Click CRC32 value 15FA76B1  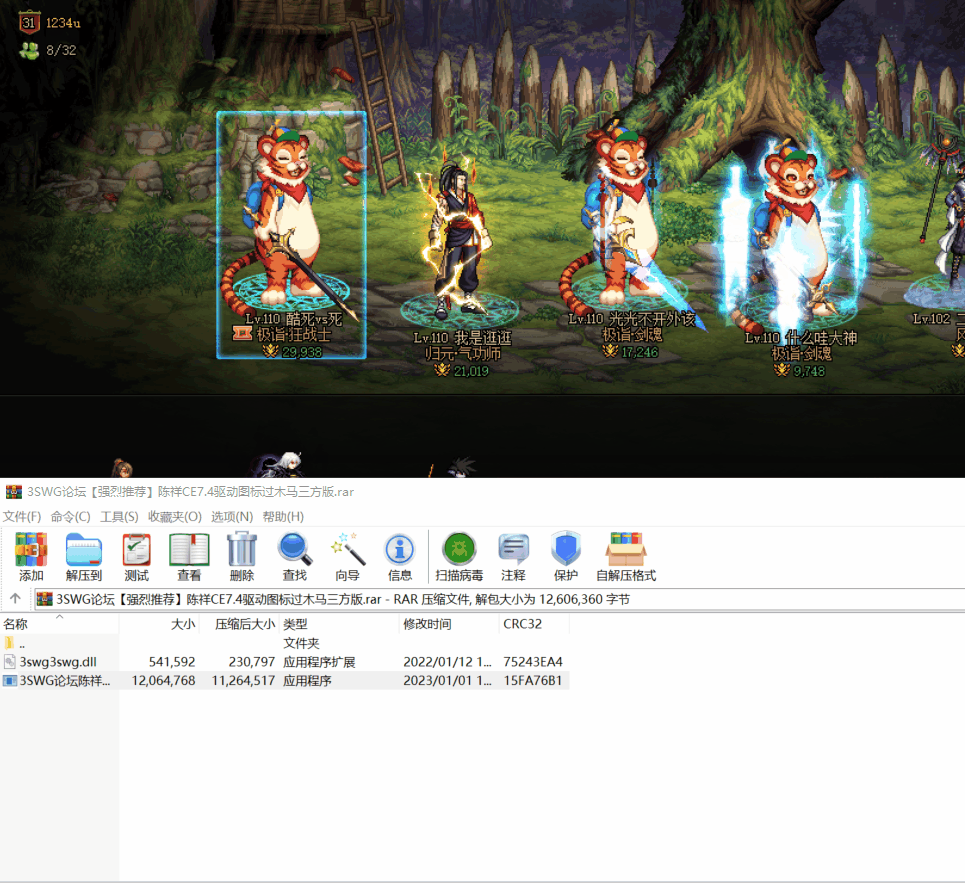point(532,681)
